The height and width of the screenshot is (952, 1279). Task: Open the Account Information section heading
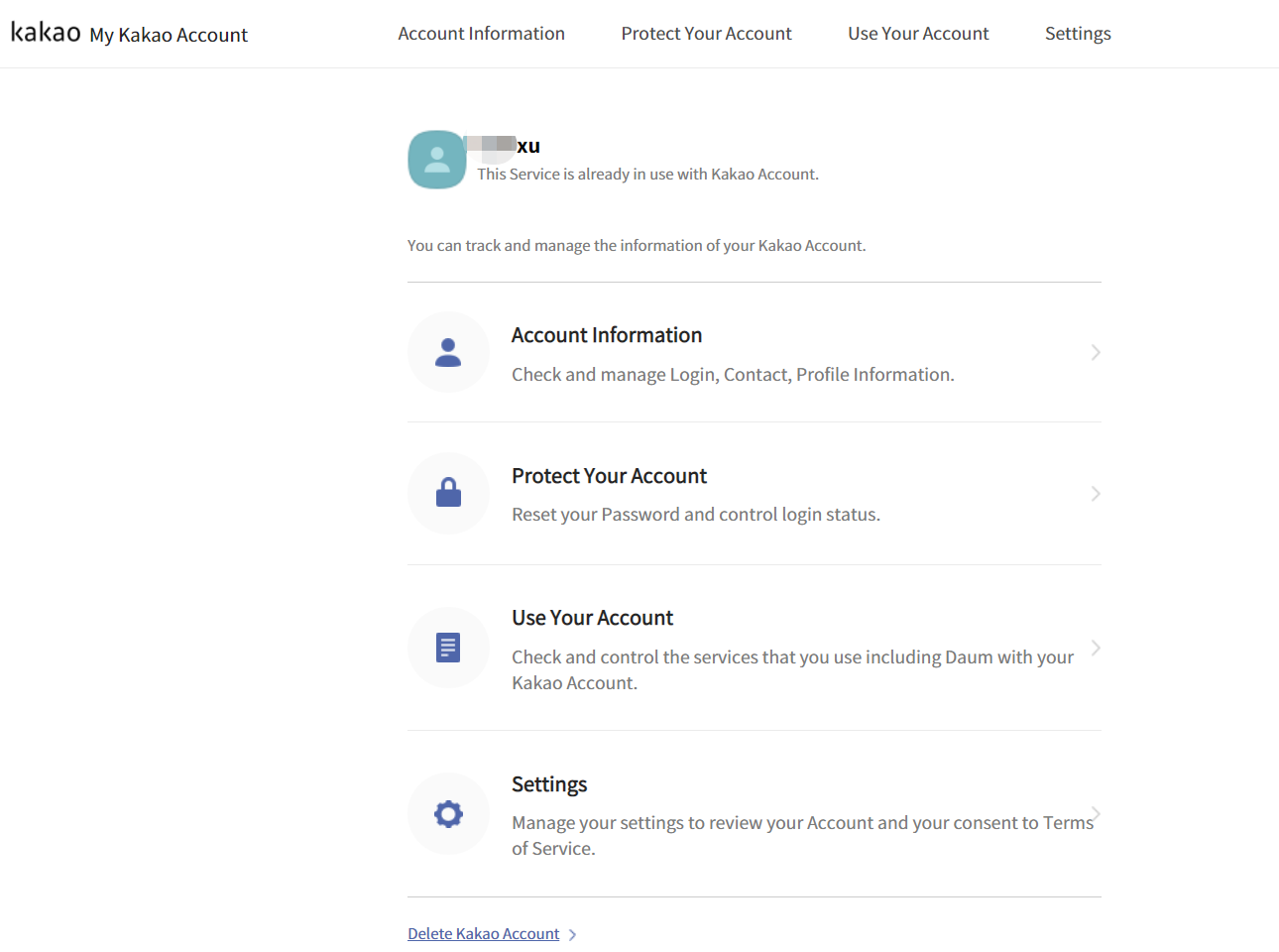(x=607, y=335)
